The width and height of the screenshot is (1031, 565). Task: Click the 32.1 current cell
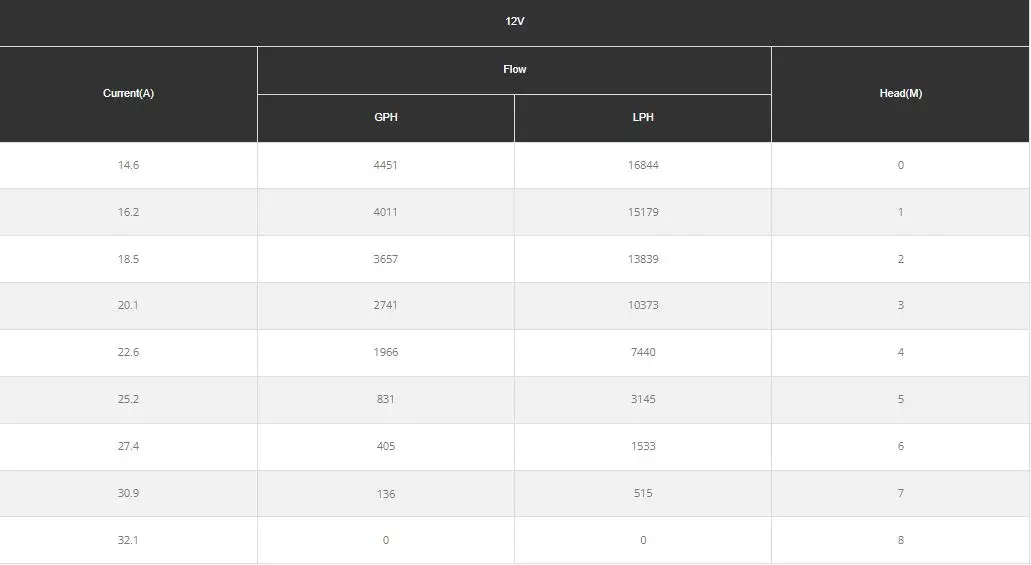click(128, 540)
